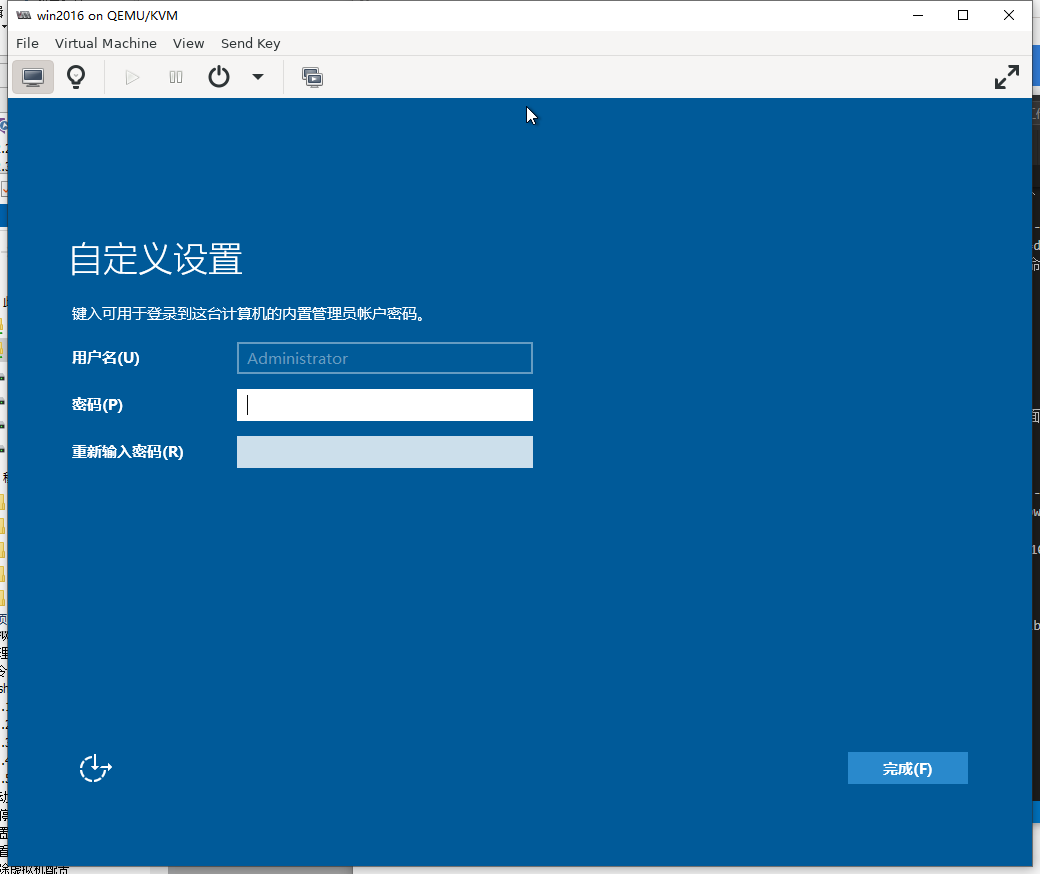Click the win2016 title bar app icon

click(x=24, y=15)
